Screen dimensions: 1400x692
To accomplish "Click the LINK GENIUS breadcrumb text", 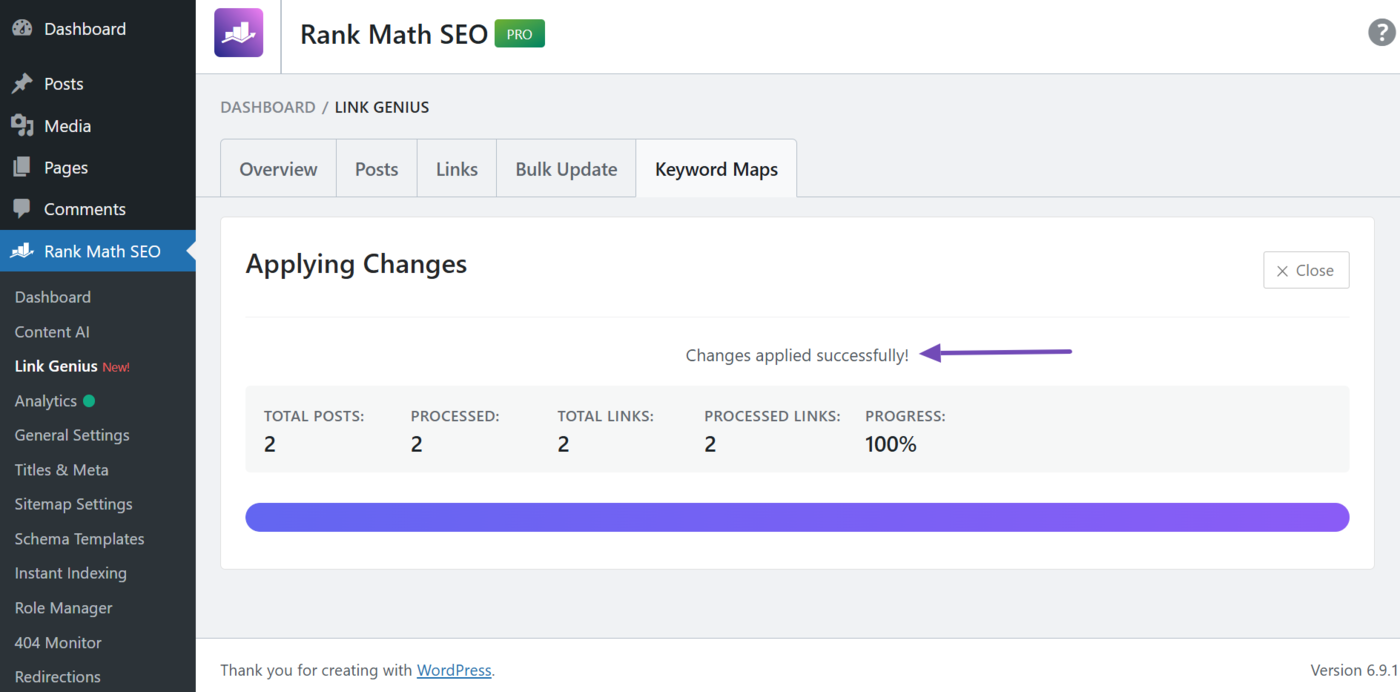I will click(x=382, y=107).
